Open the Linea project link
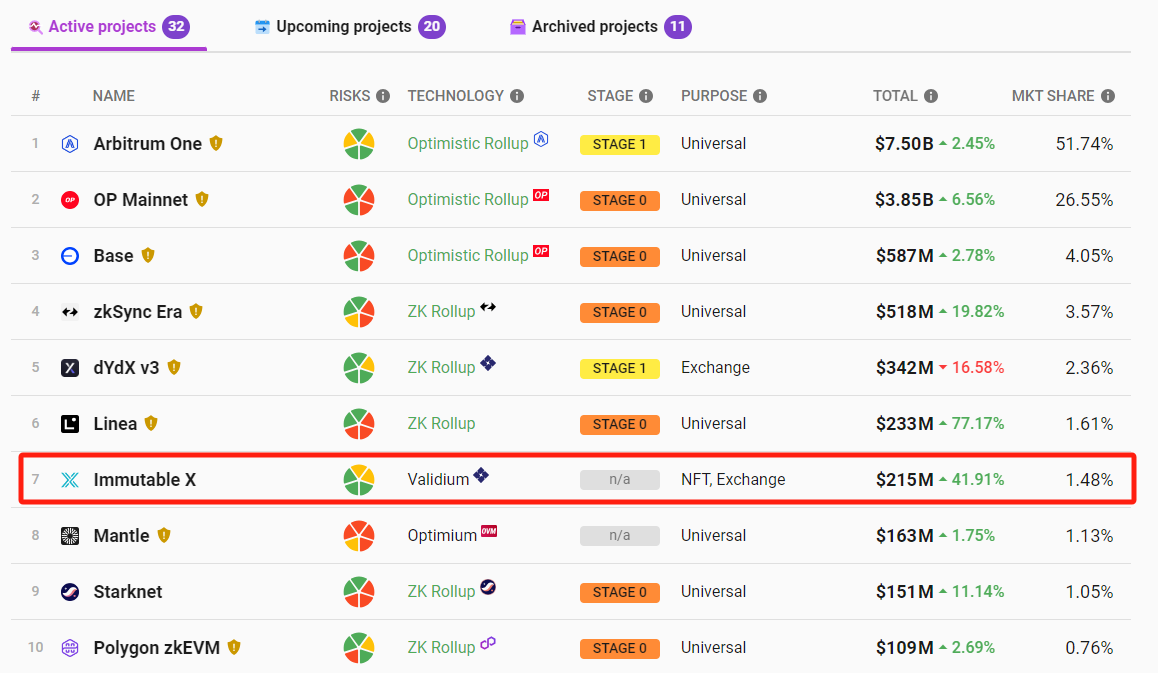The width and height of the screenshot is (1158, 673). click(115, 424)
